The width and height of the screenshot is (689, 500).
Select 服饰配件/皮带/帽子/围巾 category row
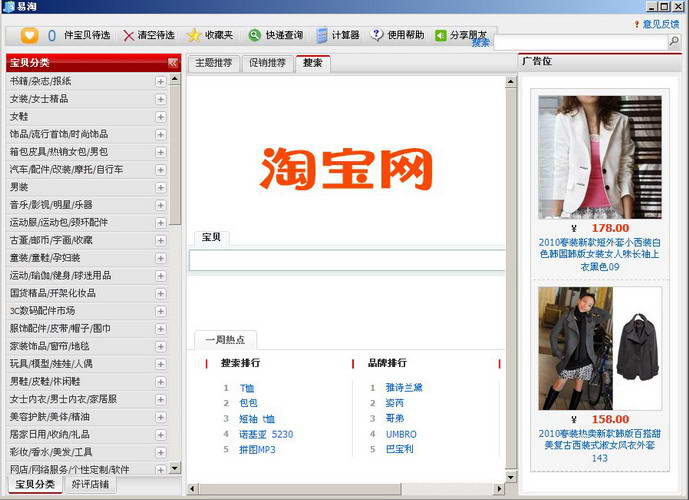[x=87, y=329]
